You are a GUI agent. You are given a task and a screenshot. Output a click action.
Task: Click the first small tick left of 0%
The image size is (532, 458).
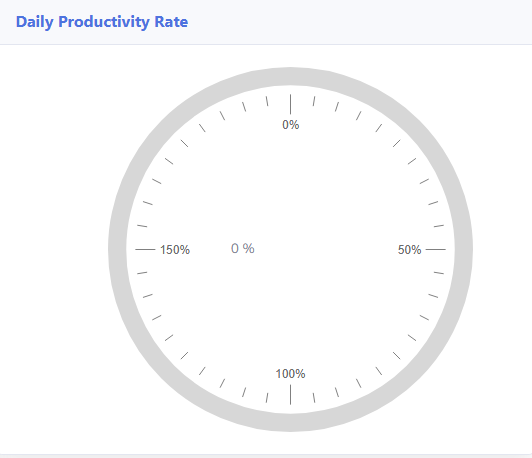point(267,101)
